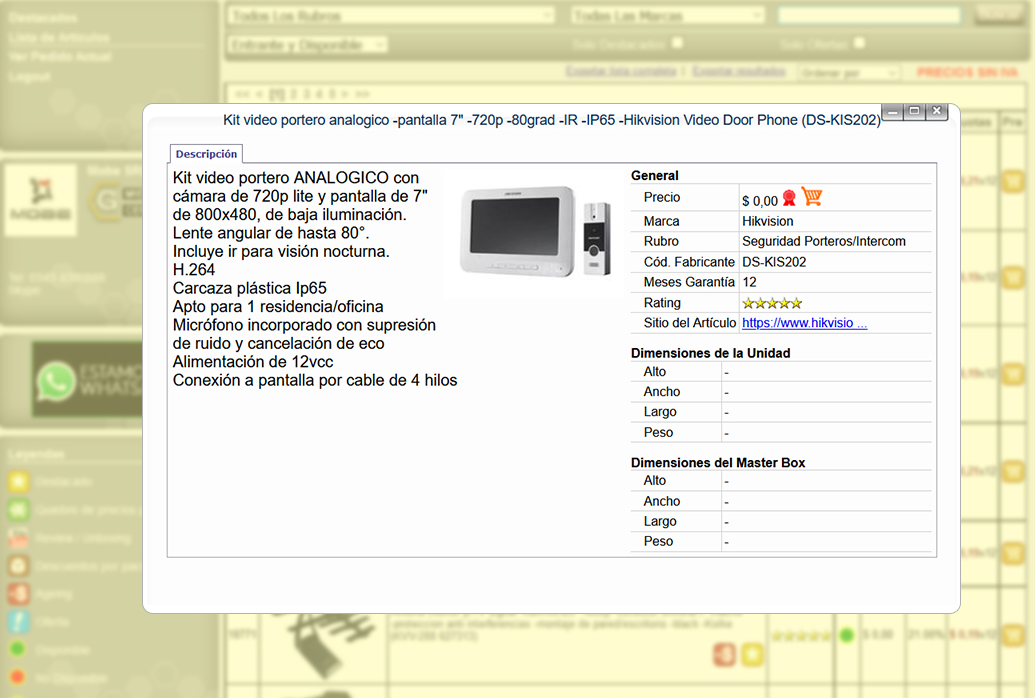Click the orange shopping cart icon beside the price
The width and height of the screenshot is (1035, 698).
coord(811,197)
